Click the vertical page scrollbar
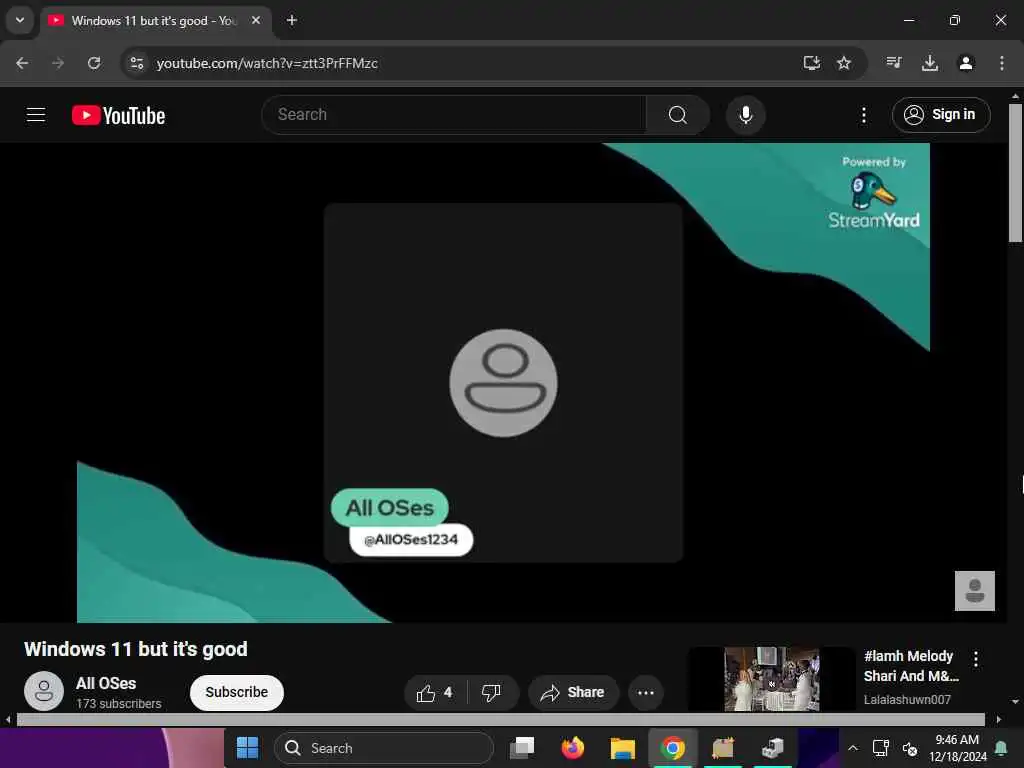Image resolution: width=1024 pixels, height=768 pixels. (x=1015, y=173)
